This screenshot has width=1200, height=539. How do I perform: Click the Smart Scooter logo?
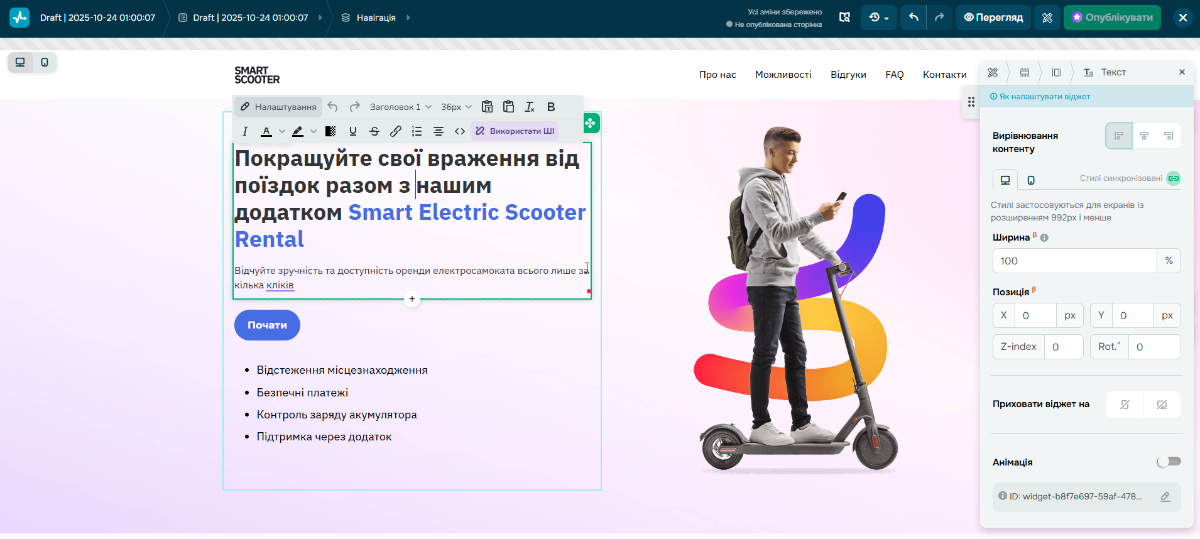tap(257, 75)
